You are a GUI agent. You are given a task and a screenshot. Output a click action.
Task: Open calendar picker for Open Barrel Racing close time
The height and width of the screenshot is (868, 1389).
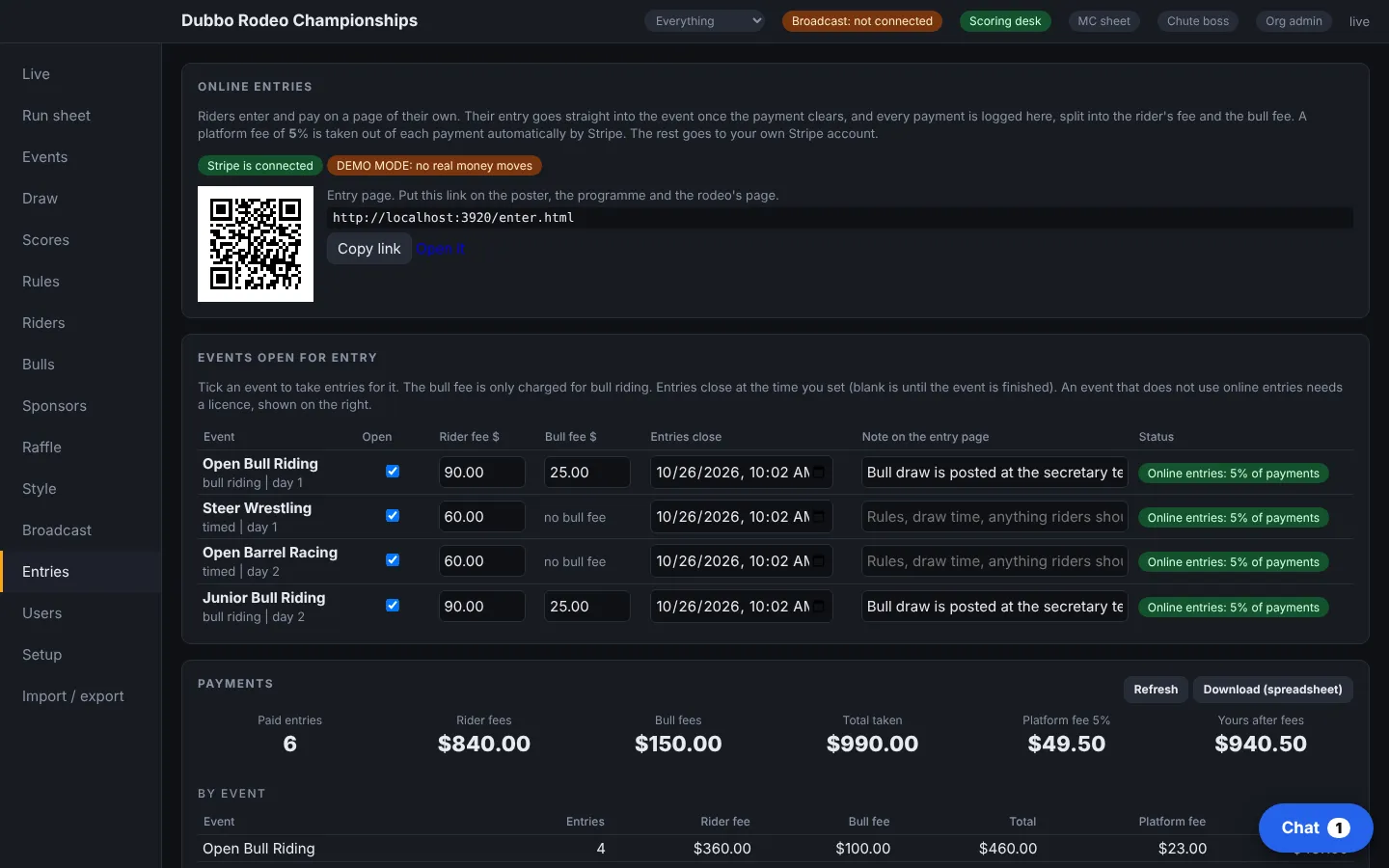pyautogui.click(x=819, y=561)
